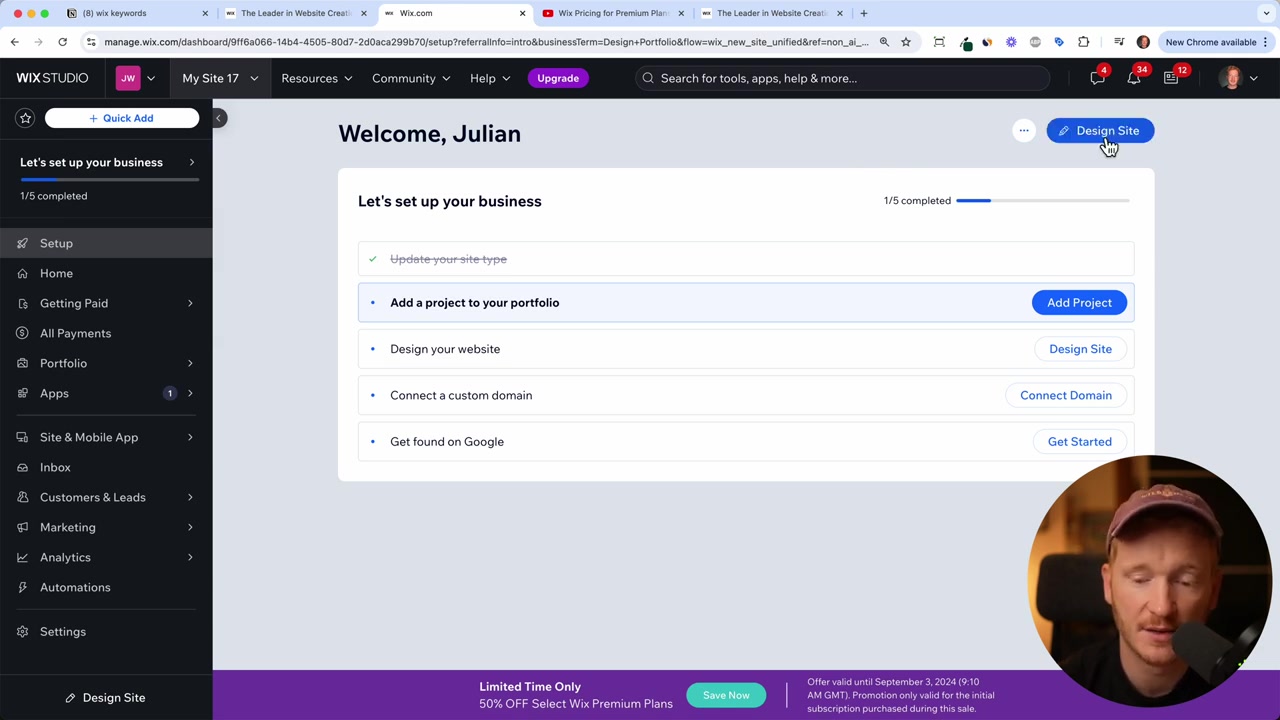Viewport: 1280px width, 720px height.
Task: Open the My Site 17 dropdown
Action: pos(219,78)
